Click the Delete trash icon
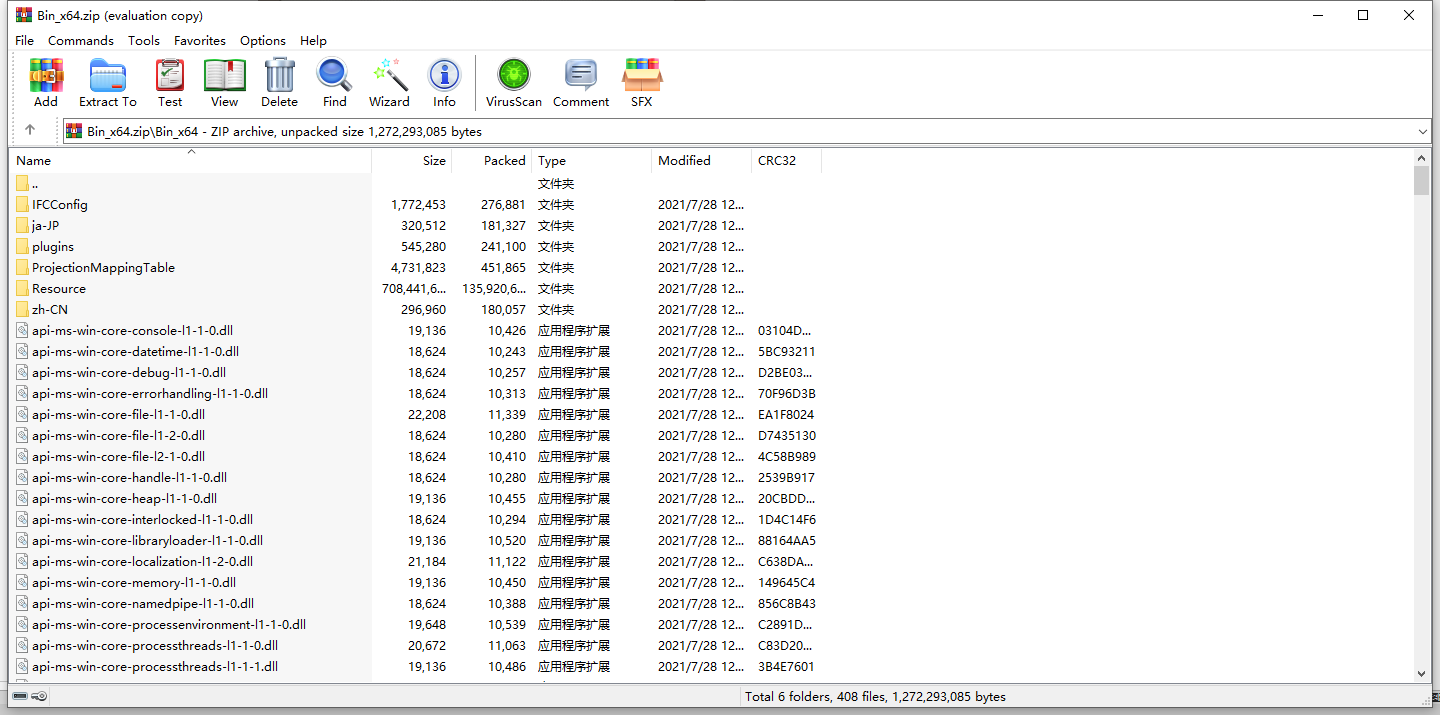This screenshot has height=715, width=1440. [279, 82]
